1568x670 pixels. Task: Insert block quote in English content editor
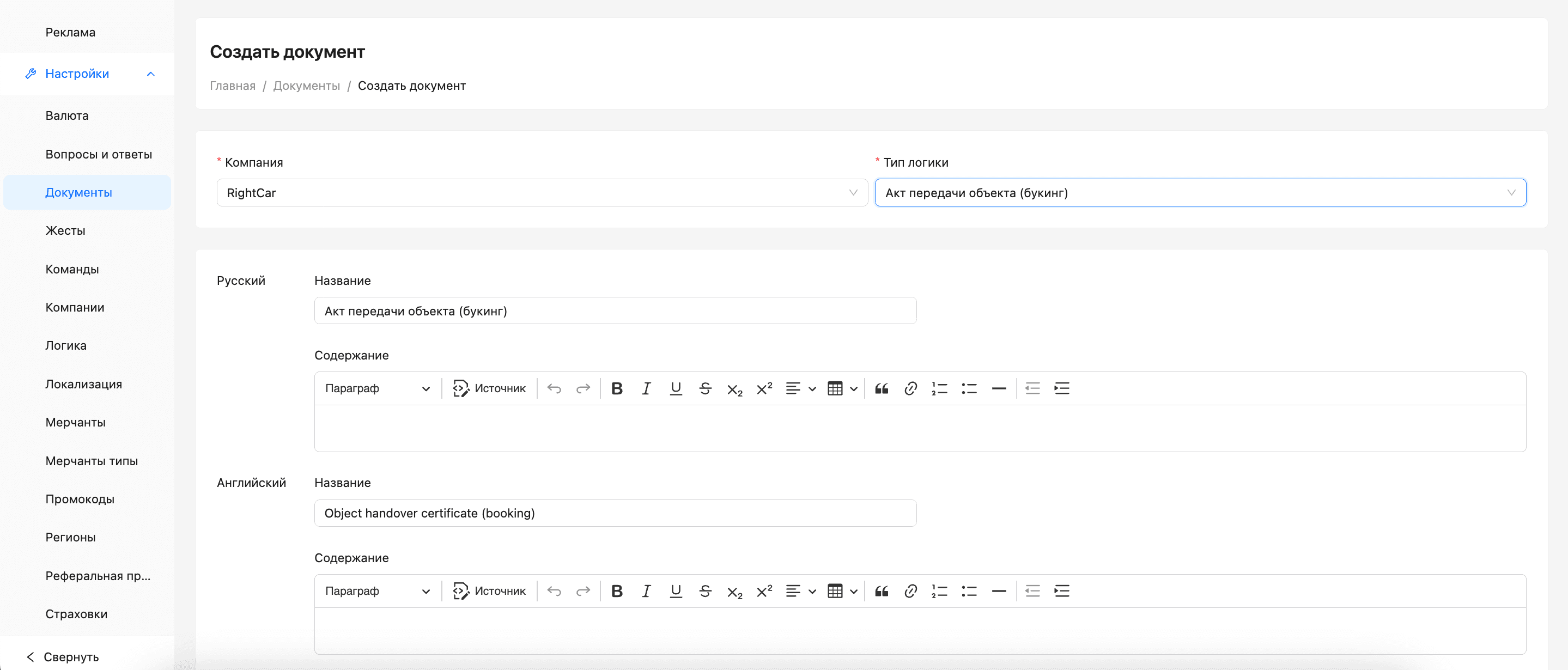[x=881, y=591]
